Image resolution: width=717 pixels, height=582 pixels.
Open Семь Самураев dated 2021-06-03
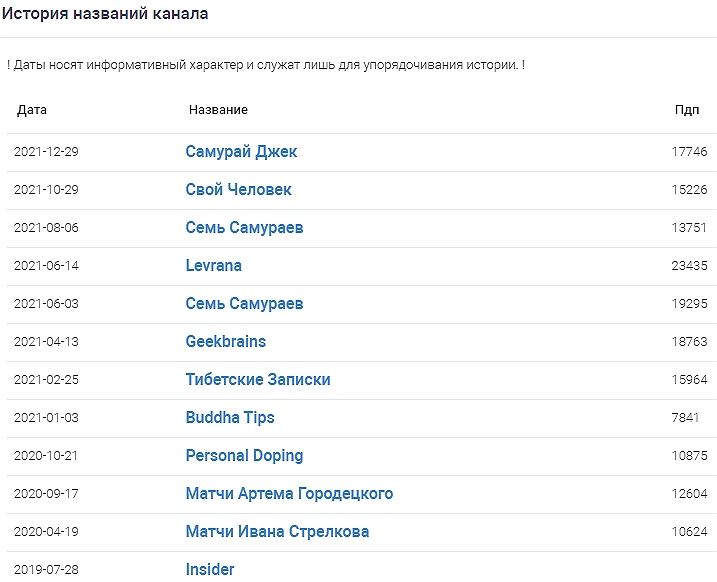[x=244, y=304]
